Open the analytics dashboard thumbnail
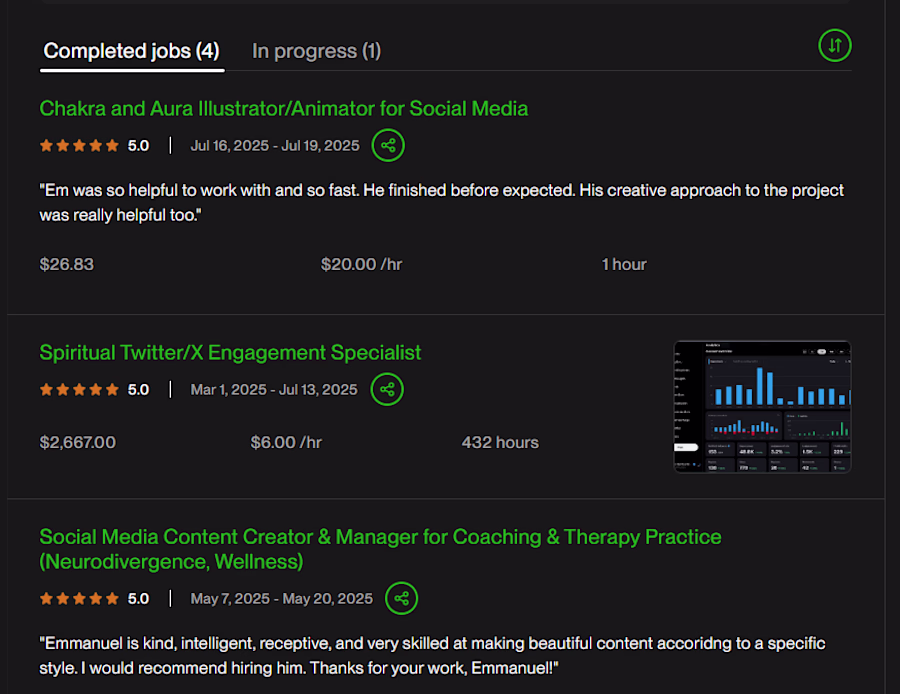The image size is (900, 694). click(762, 407)
